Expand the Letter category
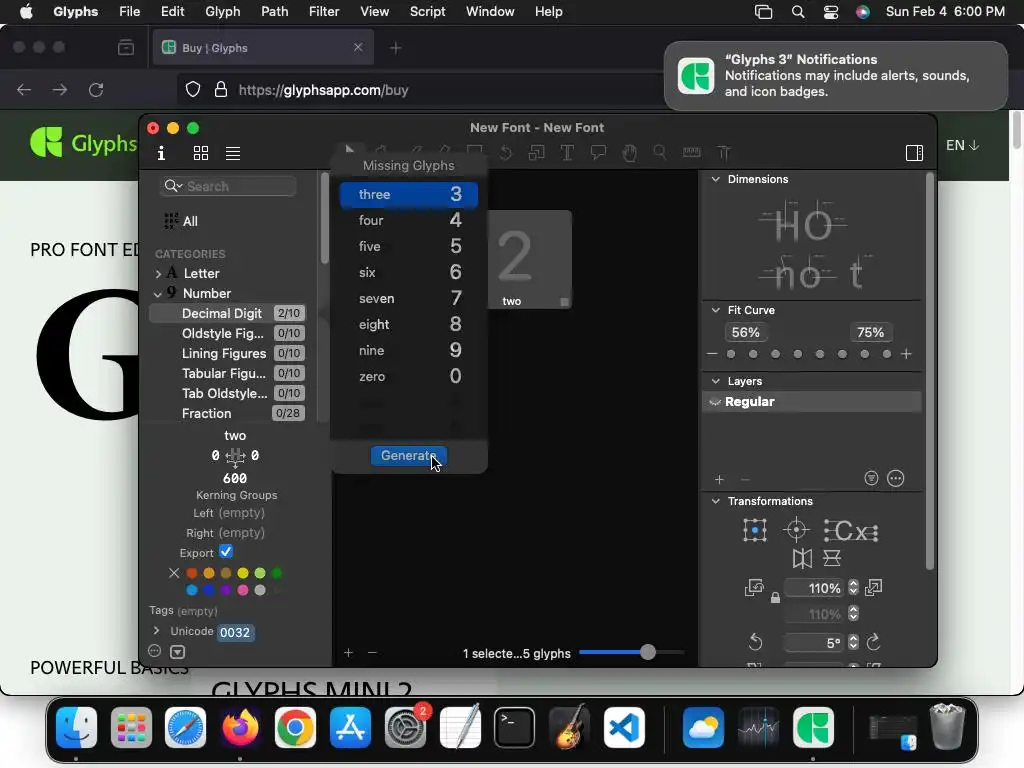Viewport: 1024px width, 768px height. coord(158,274)
